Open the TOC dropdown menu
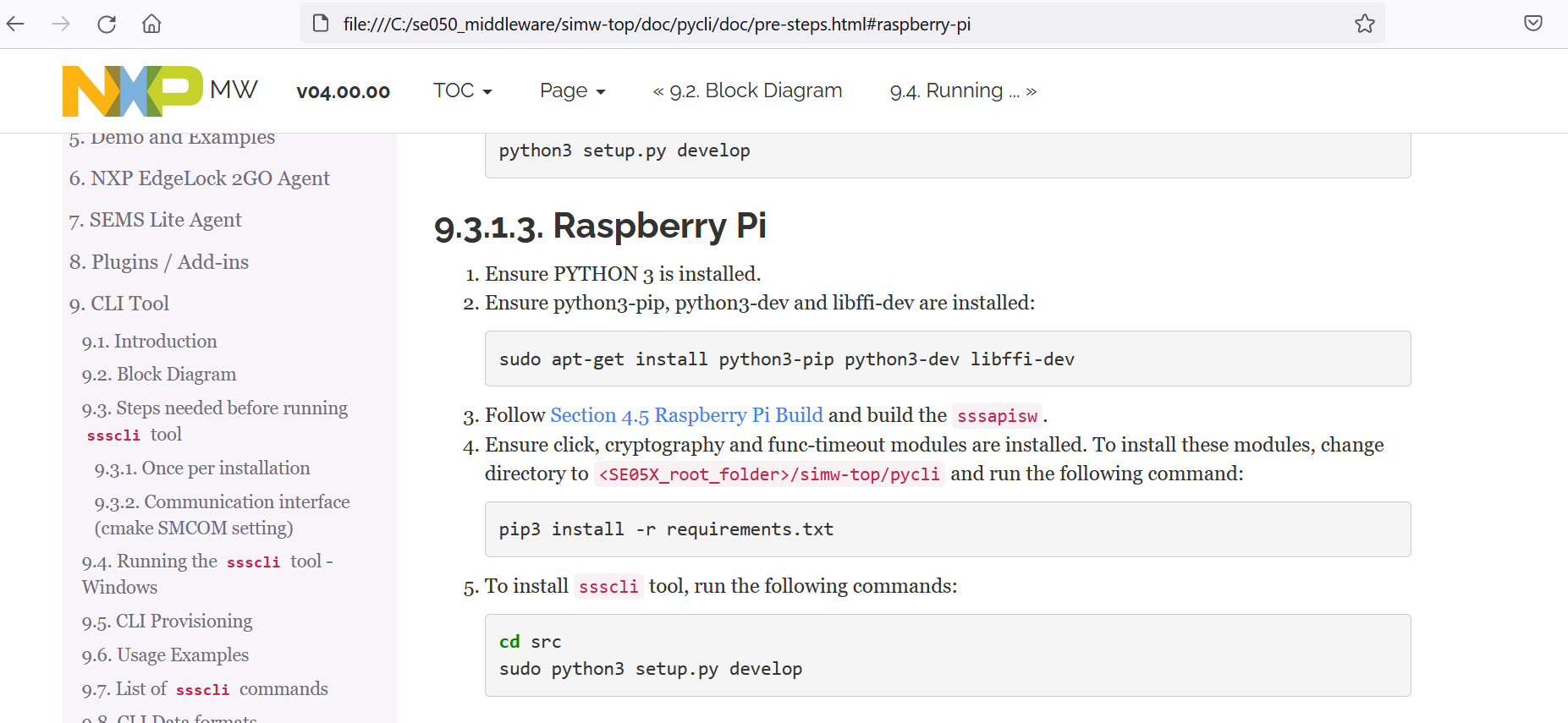This screenshot has width=1568, height=723. (462, 90)
